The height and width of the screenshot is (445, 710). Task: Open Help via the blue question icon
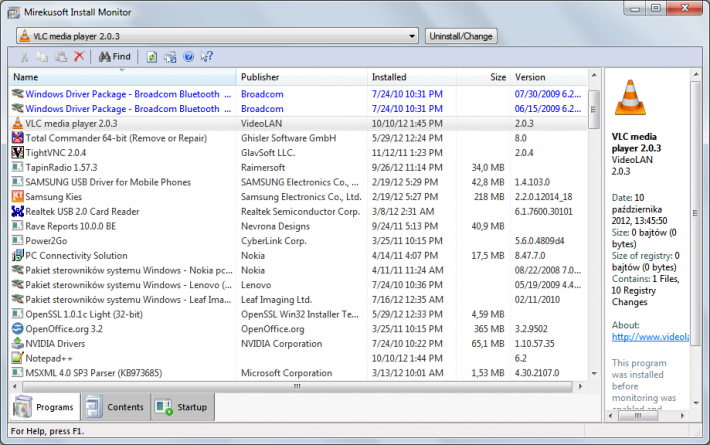click(189, 57)
